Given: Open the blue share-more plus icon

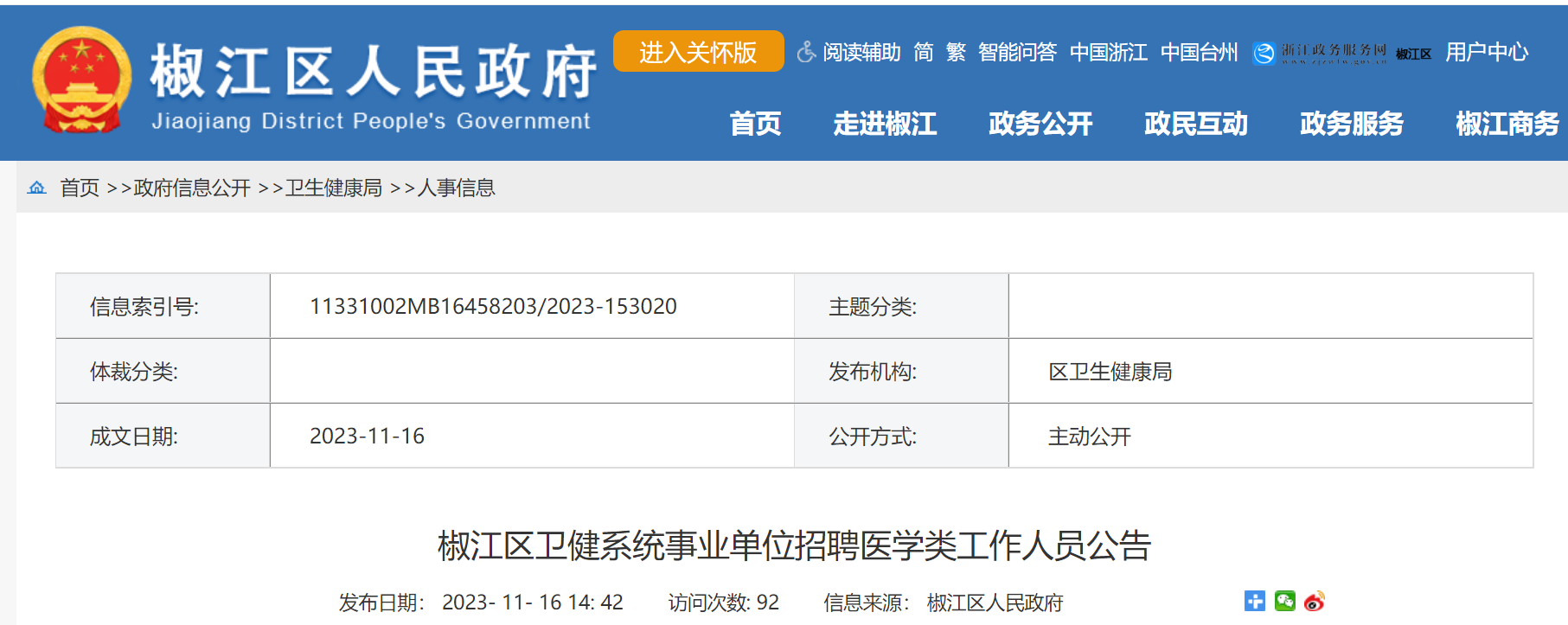Looking at the screenshot, I should pos(1254,602).
